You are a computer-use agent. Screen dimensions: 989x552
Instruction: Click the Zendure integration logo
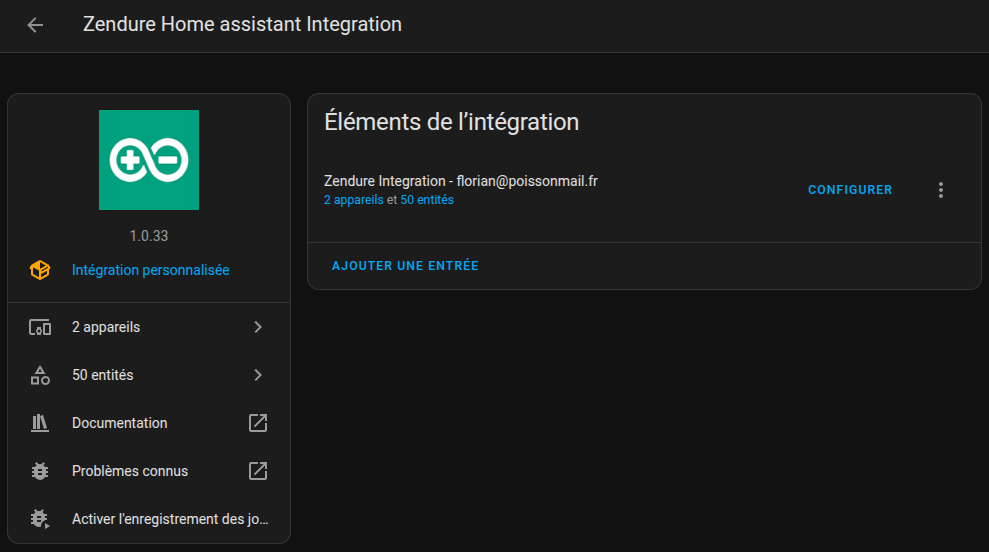[149, 160]
